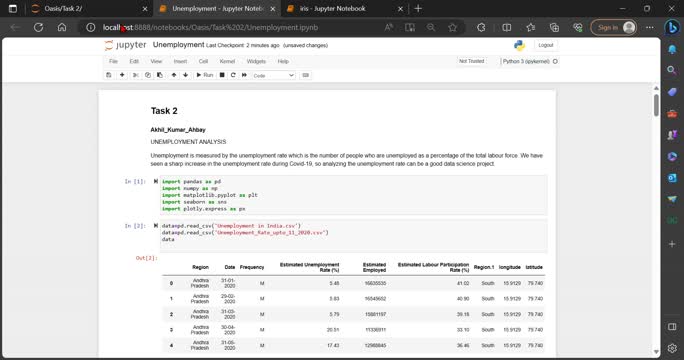This screenshot has width=684, height=360.
Task: Click the Not Trusted notebook indicator
Action: pyautogui.click(x=472, y=61)
